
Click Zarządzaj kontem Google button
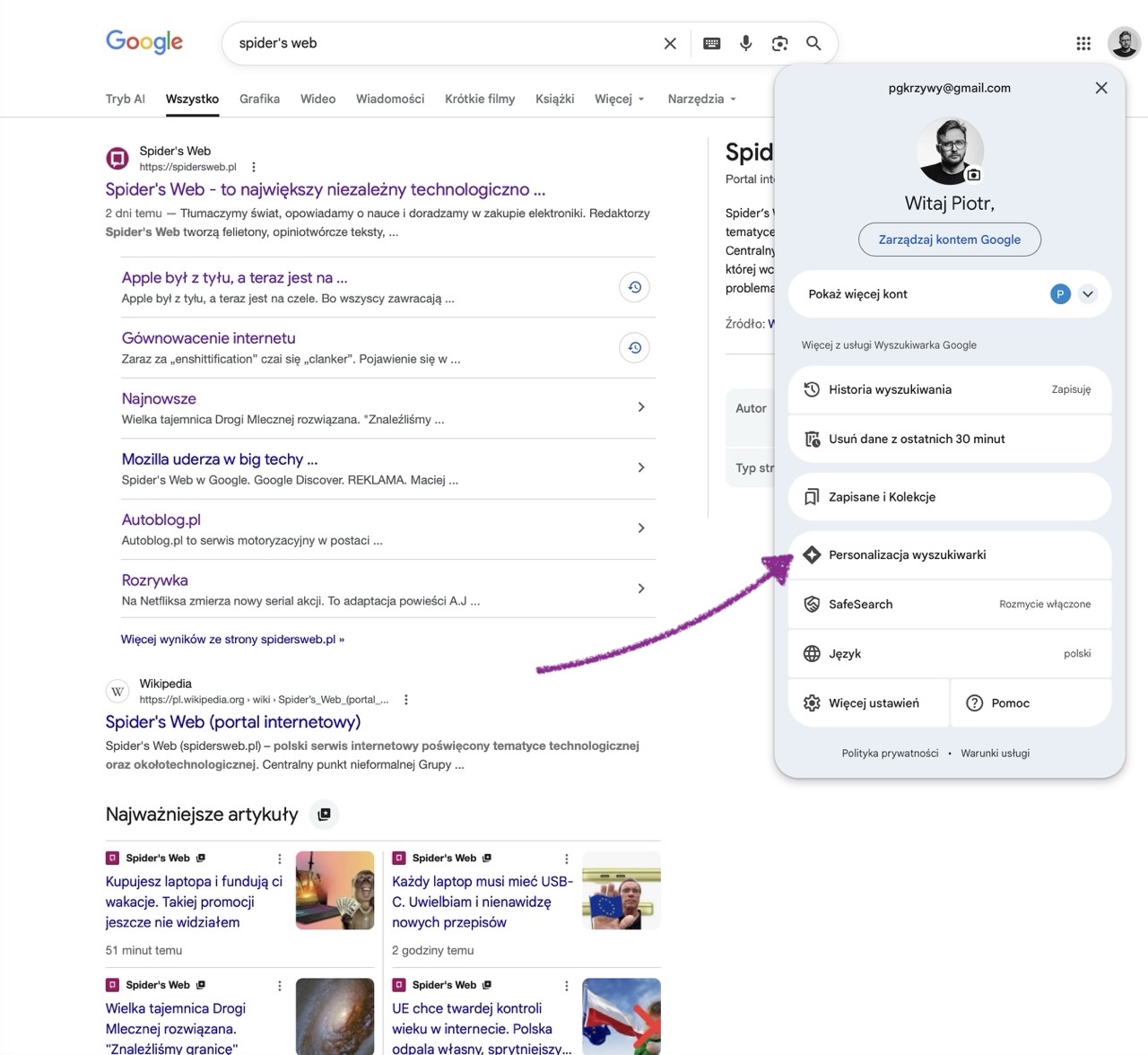pos(949,240)
